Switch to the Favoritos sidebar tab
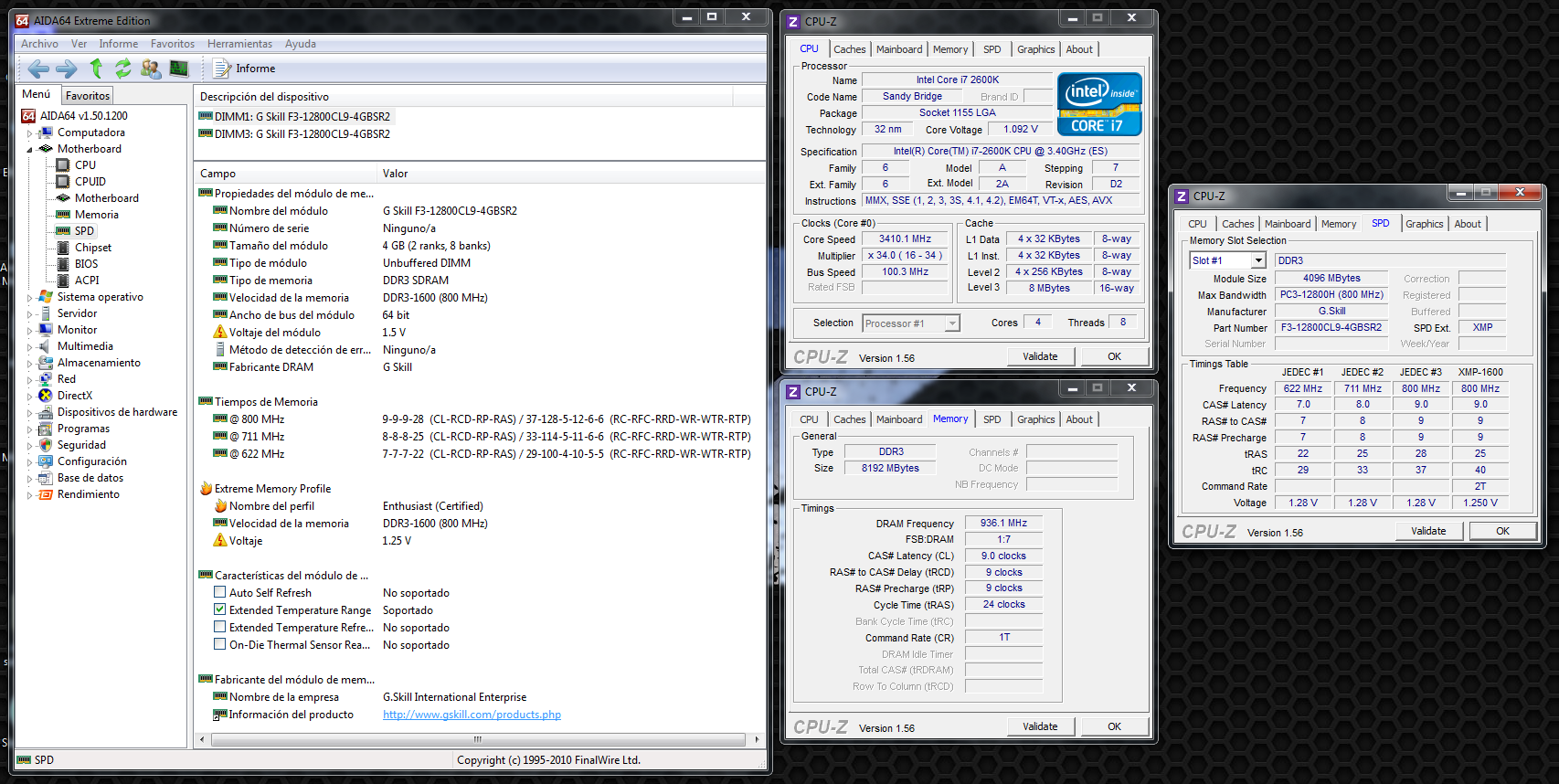 (x=88, y=96)
